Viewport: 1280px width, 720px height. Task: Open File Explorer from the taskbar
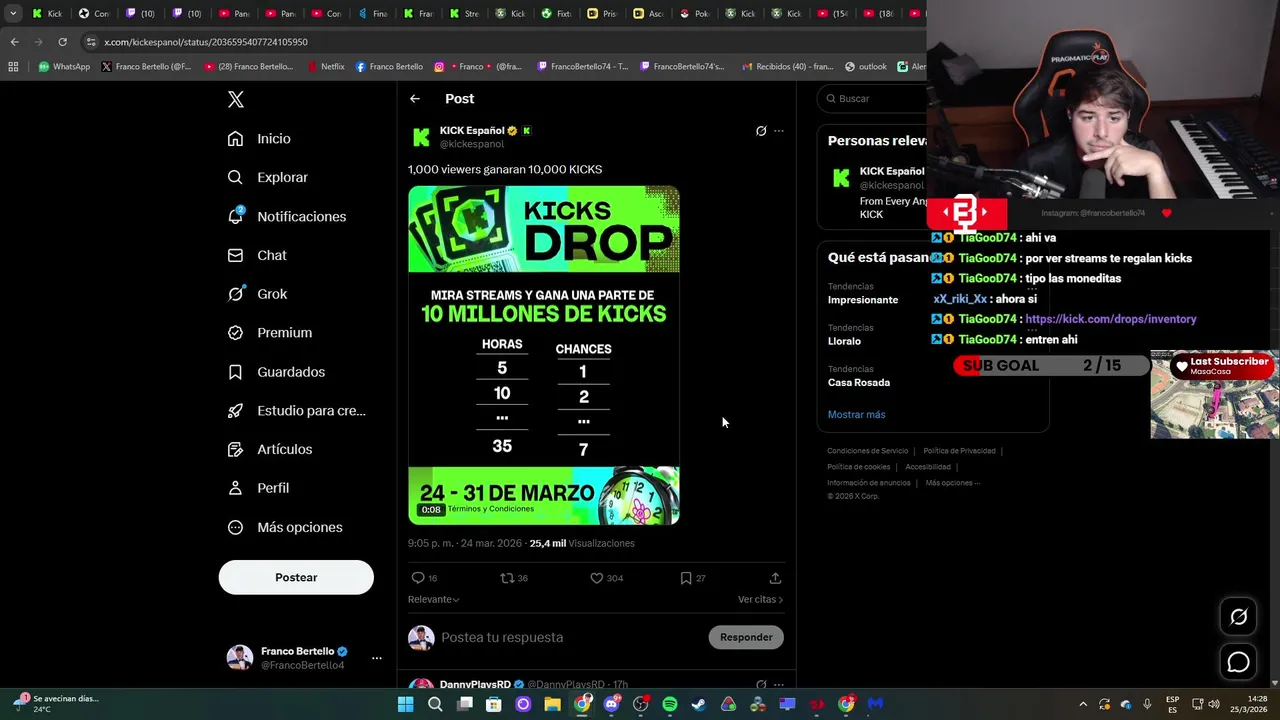click(x=552, y=704)
